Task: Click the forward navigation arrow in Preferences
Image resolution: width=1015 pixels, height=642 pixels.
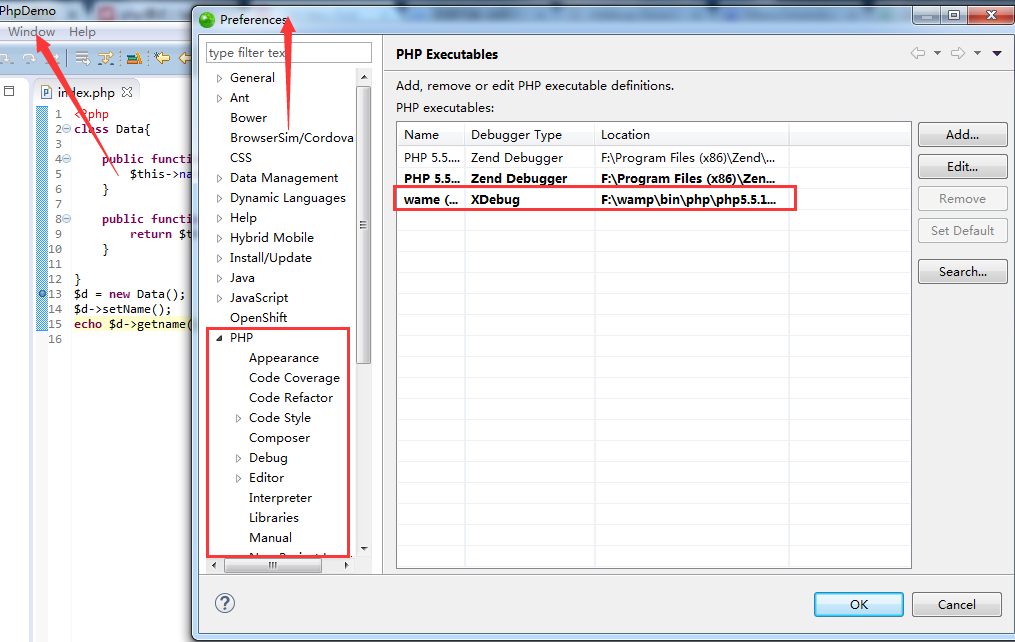Action: (x=957, y=54)
